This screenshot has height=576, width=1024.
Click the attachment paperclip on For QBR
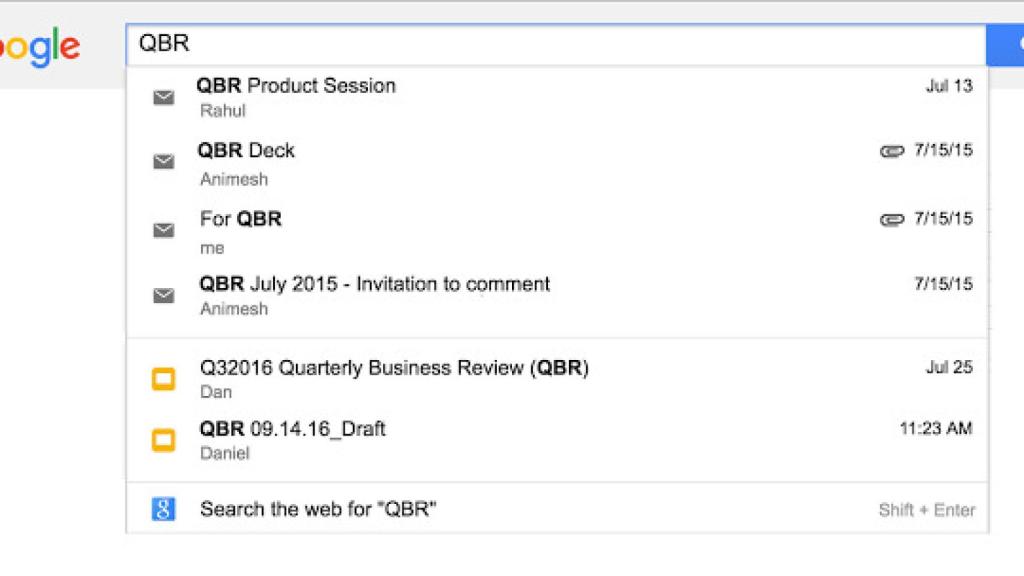pyautogui.click(x=891, y=219)
